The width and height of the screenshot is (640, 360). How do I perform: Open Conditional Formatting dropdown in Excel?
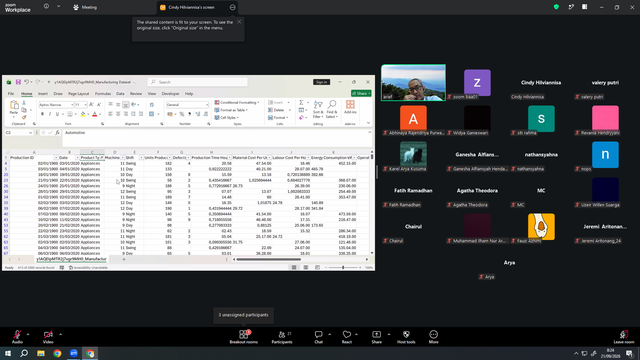237,102
